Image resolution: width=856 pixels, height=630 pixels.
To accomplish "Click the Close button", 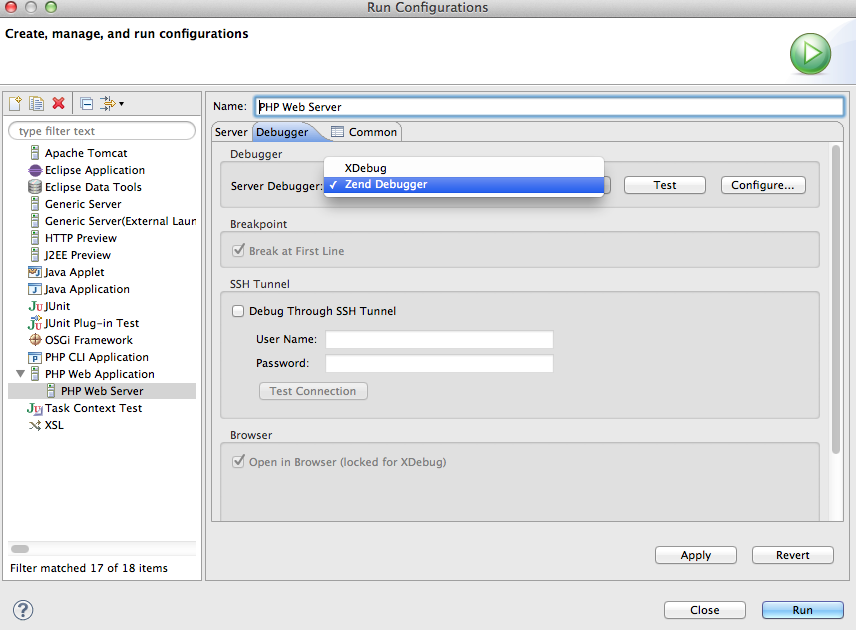I will (x=705, y=610).
